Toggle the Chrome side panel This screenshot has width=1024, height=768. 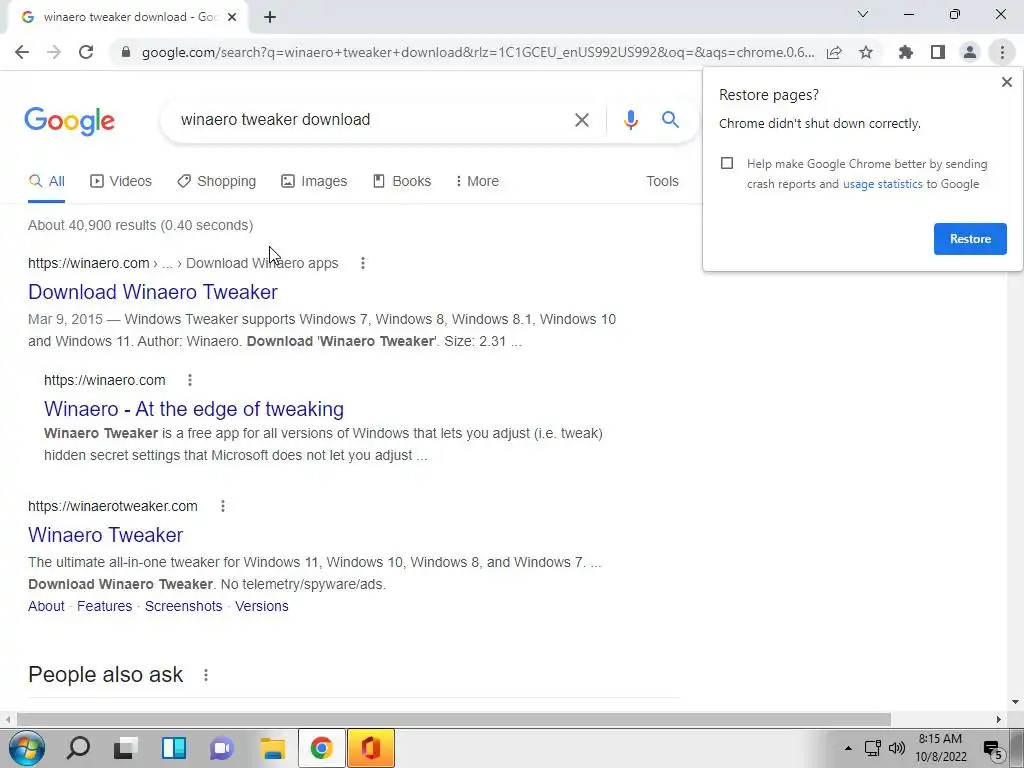point(938,52)
